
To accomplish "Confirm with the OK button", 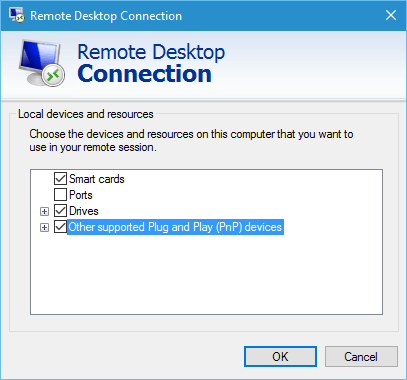I will point(280,357).
